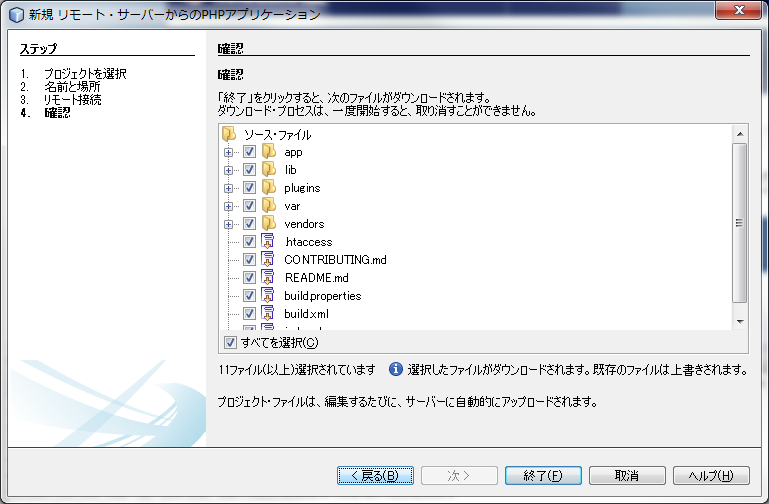Viewport: 769px width, 504px height.
Task: Select the vendors folder name
Action: 304,224
